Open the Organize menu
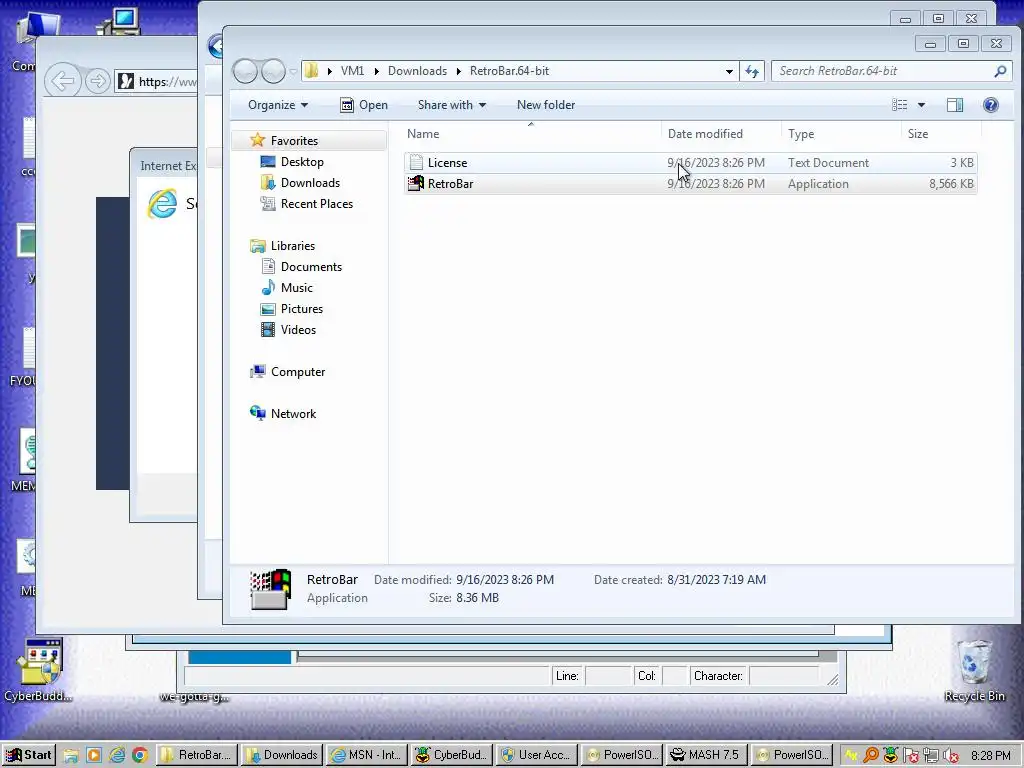This screenshot has height=768, width=1024. [x=278, y=105]
